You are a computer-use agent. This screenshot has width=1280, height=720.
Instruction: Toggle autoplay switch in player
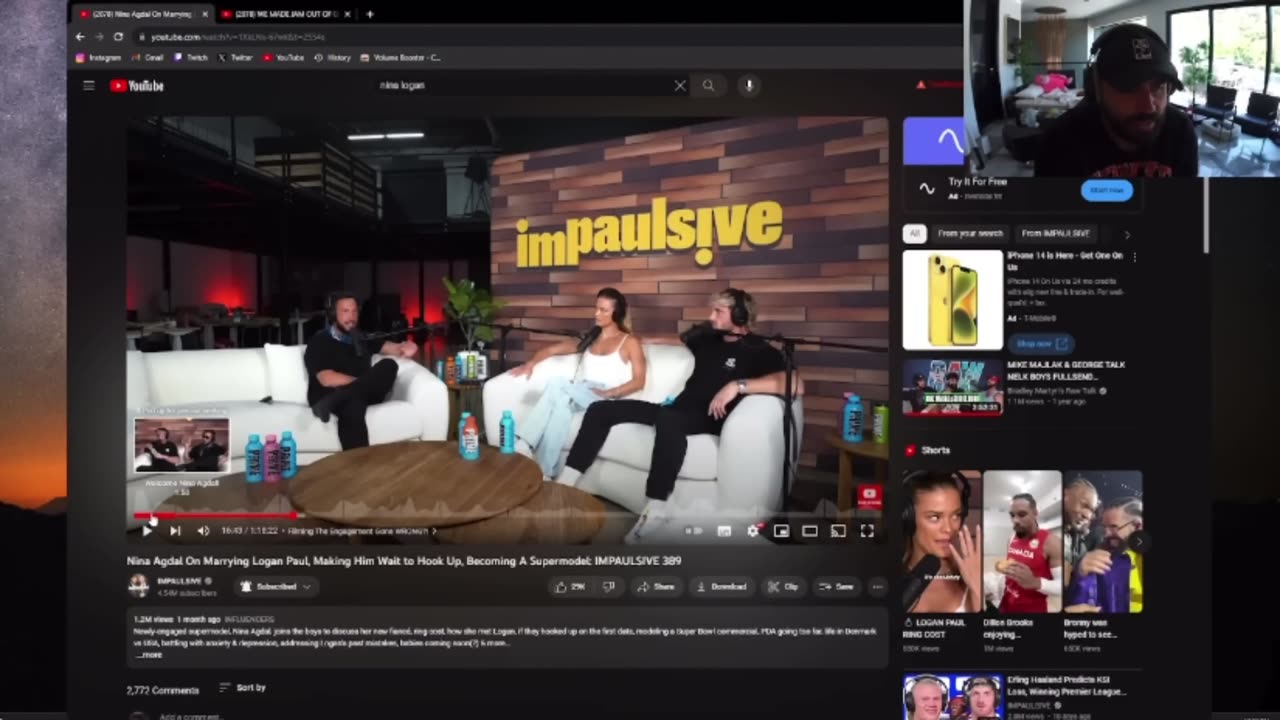tap(694, 531)
